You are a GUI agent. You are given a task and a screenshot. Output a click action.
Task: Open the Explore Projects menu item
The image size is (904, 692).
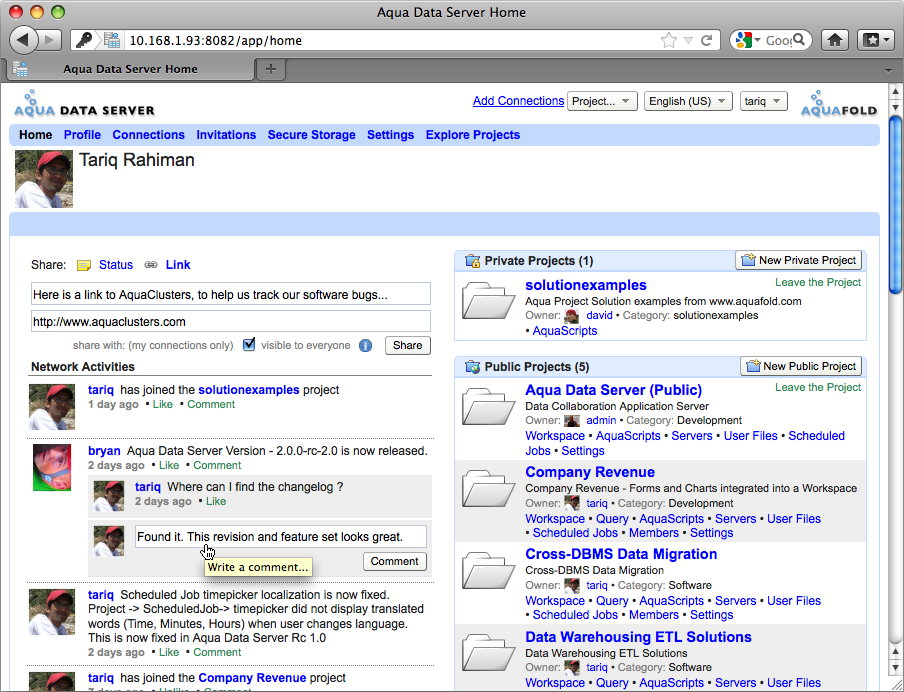[x=473, y=135]
